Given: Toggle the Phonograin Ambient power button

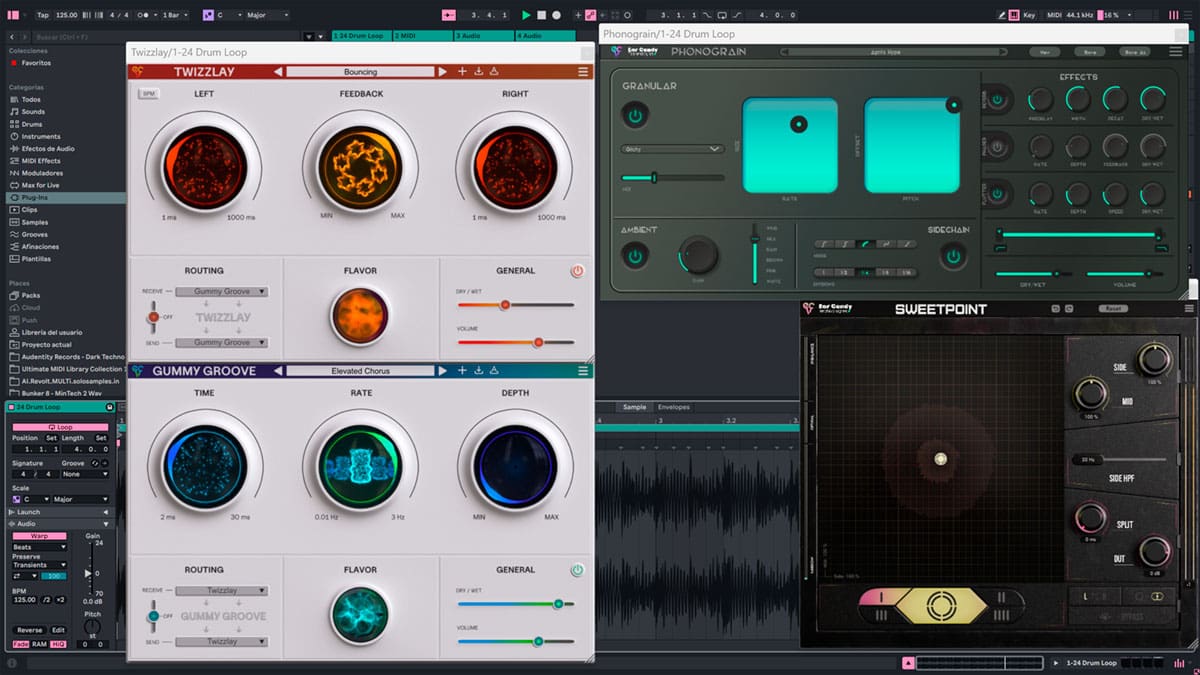Looking at the screenshot, I should [x=635, y=257].
